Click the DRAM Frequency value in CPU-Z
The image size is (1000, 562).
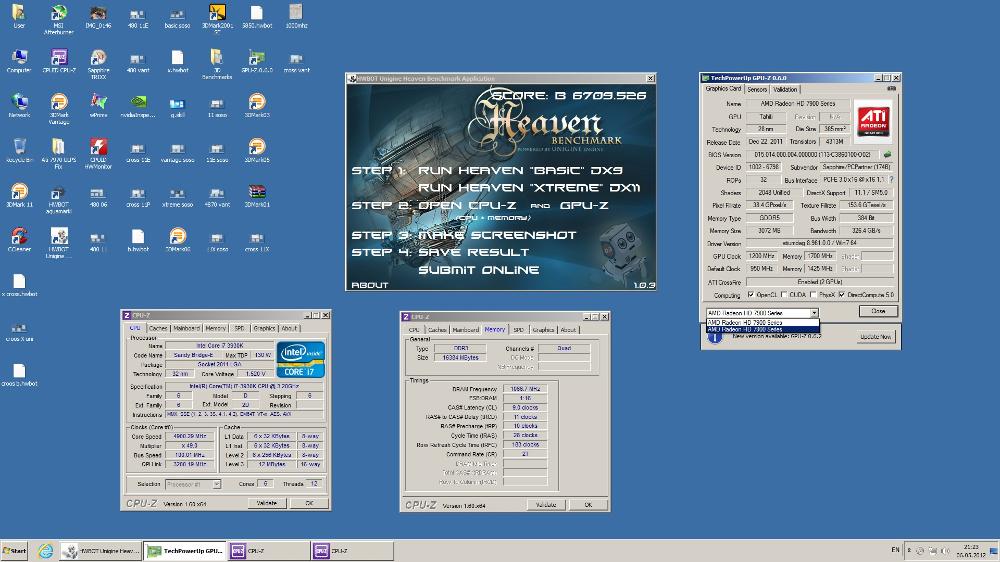point(525,388)
